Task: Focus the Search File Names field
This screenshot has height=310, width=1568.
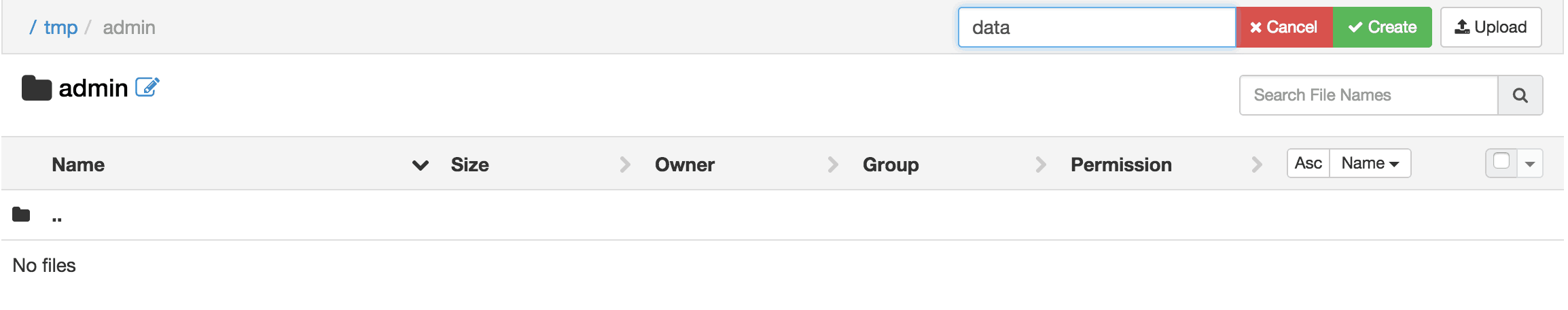Action: [1369, 95]
